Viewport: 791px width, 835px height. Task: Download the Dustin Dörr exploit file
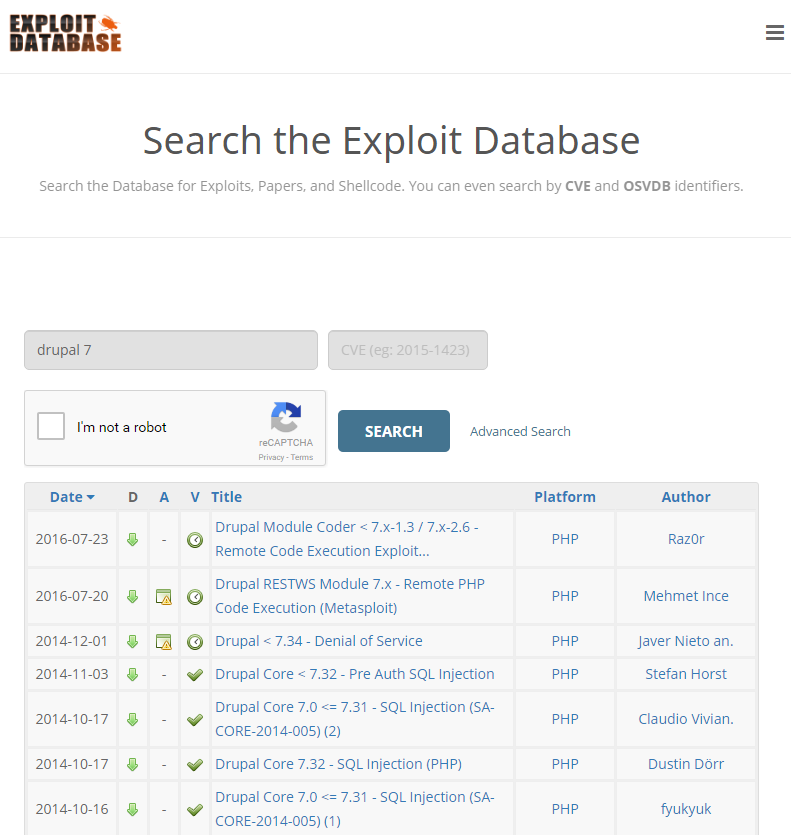click(133, 764)
